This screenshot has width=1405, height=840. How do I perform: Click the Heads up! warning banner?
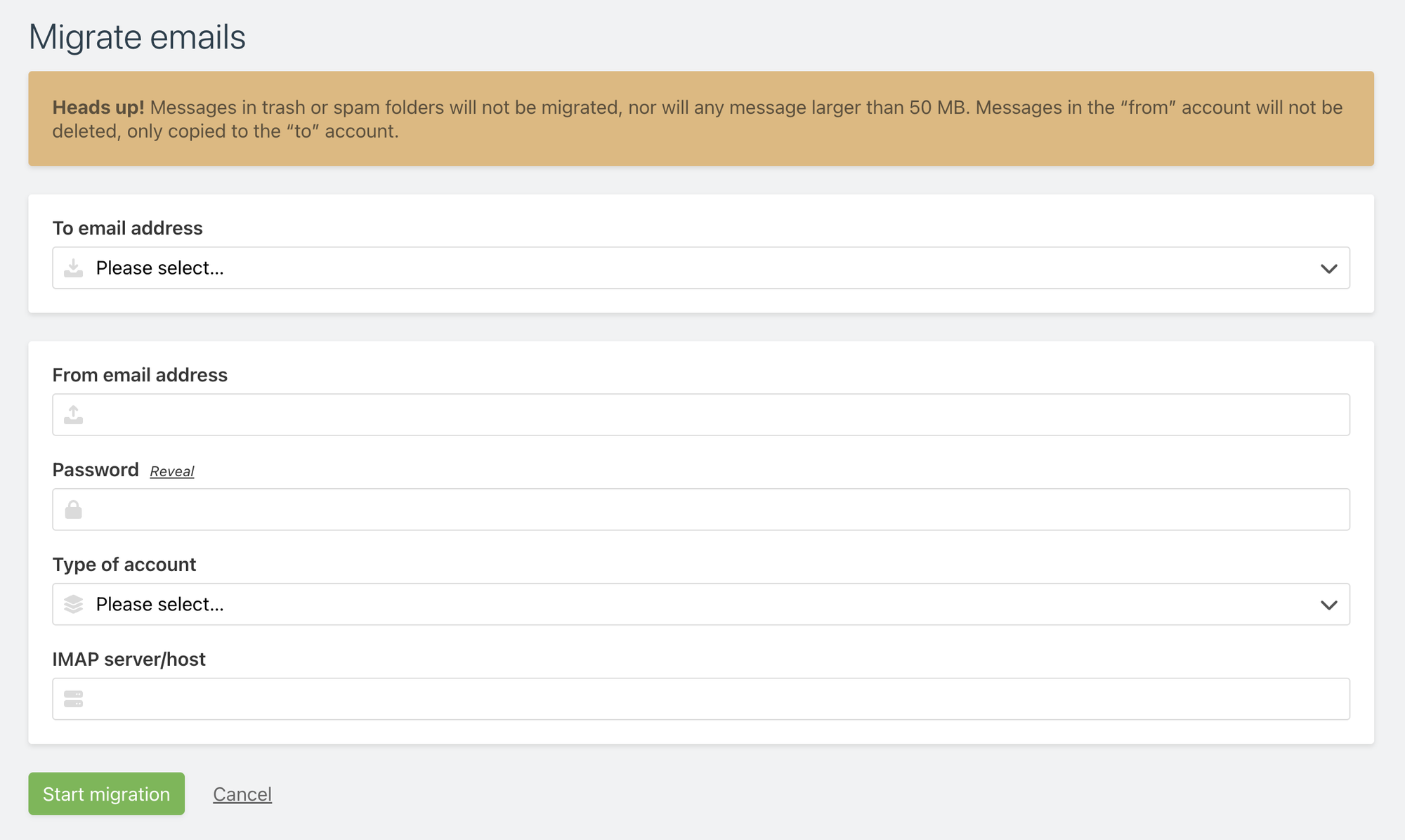tap(701, 119)
